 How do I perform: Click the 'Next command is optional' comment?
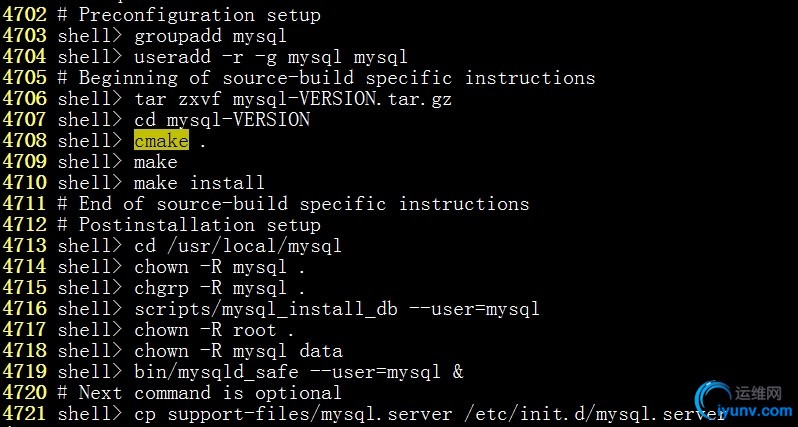pyautogui.click(x=210, y=393)
